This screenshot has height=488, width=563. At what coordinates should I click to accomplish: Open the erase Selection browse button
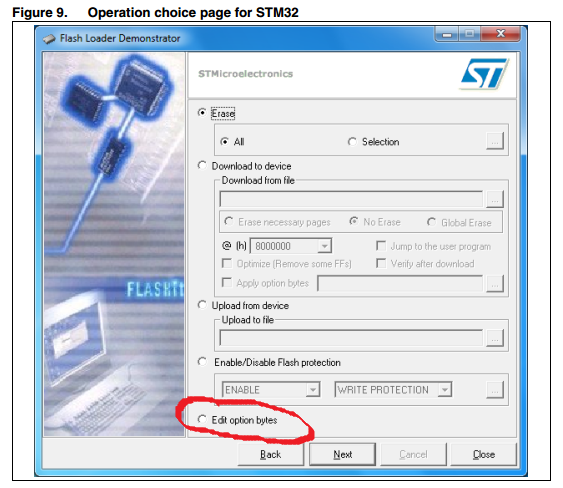pyautogui.click(x=495, y=141)
